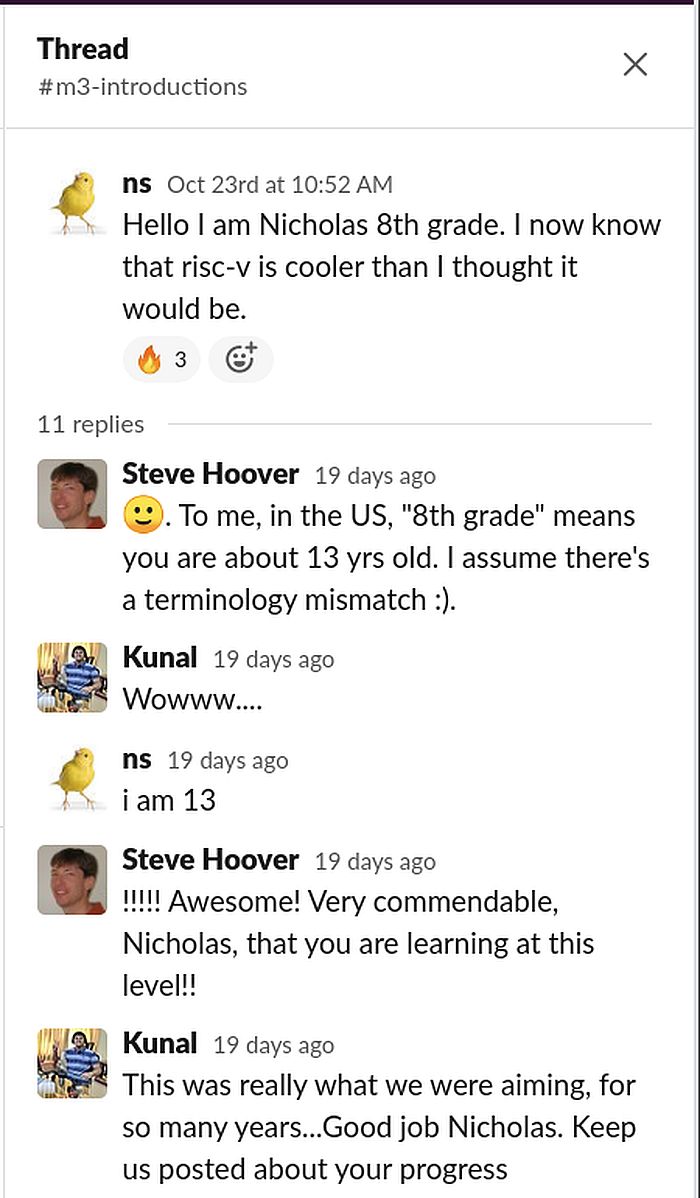Click Steve Hoover's avatar on "Awesome" reply
This screenshot has height=1198, width=700.
click(x=72, y=879)
